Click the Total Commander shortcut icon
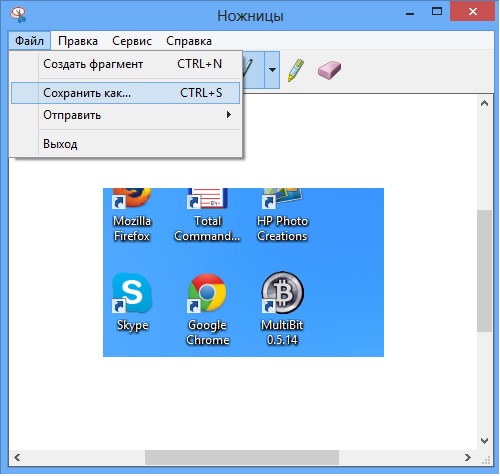Screen dimensions: 500x476 [x=207, y=199]
